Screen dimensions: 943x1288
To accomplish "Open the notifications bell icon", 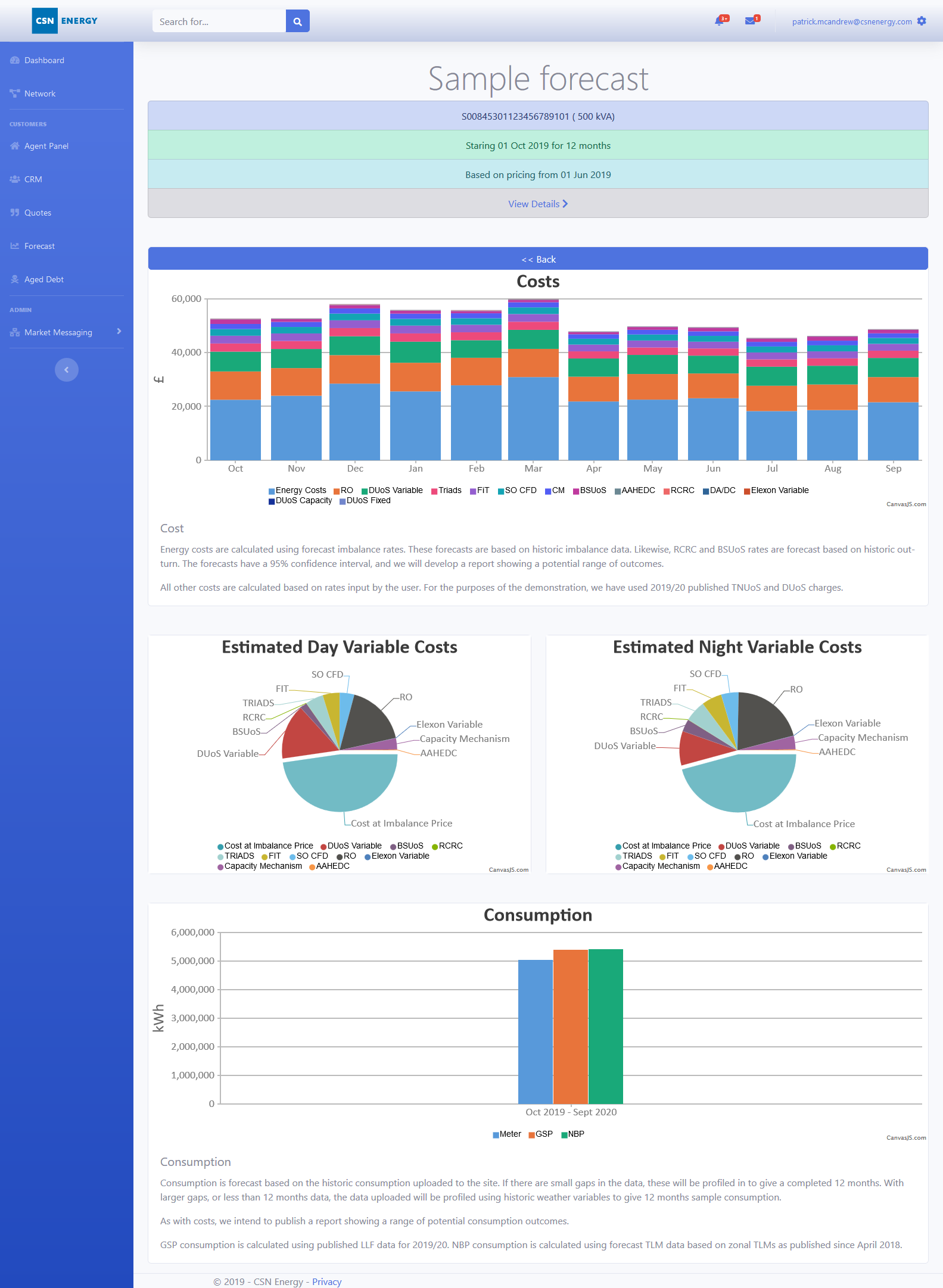I will pyautogui.click(x=719, y=21).
